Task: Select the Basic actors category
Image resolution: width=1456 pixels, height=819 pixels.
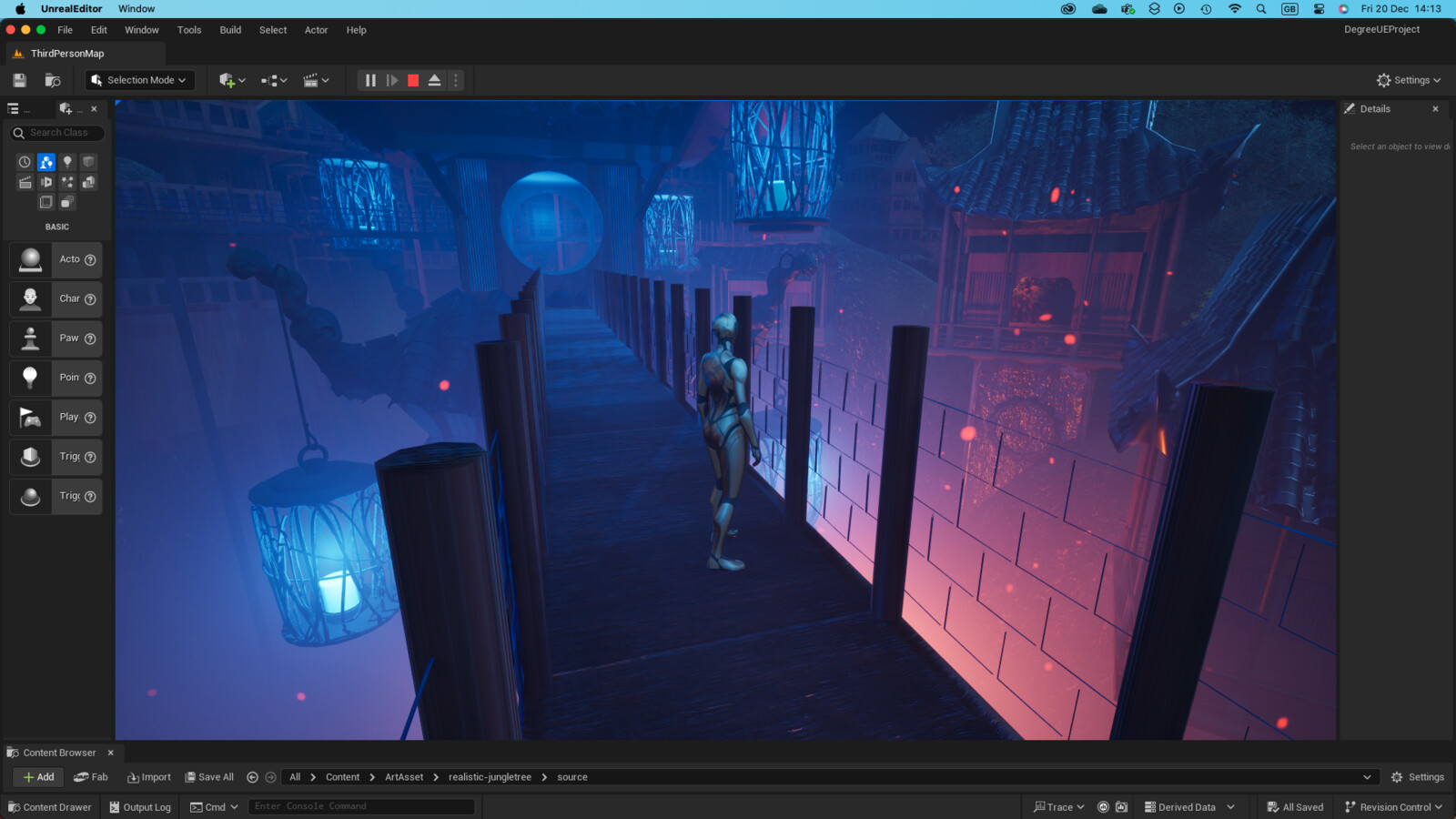Action: point(46,162)
